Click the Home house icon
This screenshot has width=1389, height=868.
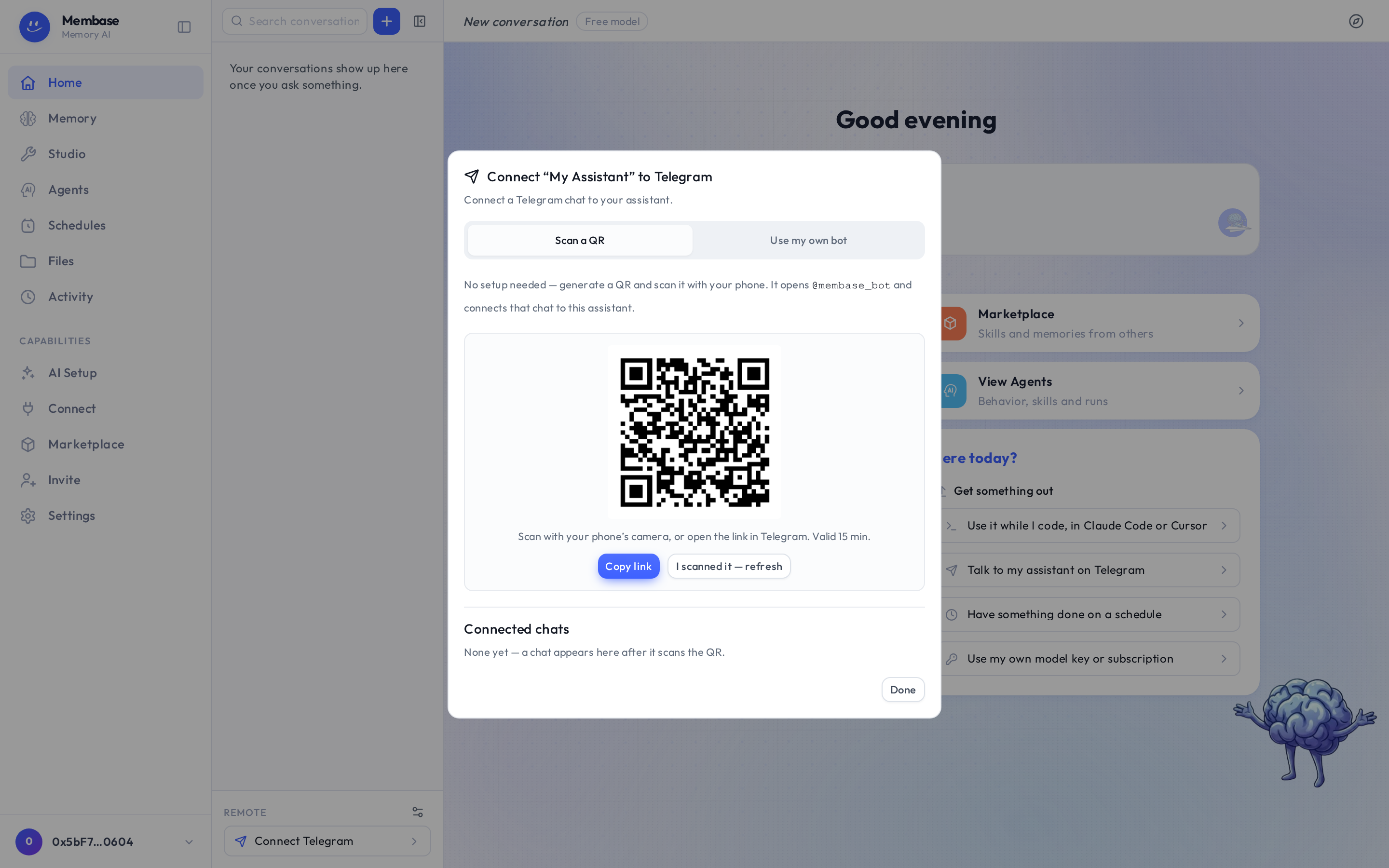click(28, 82)
